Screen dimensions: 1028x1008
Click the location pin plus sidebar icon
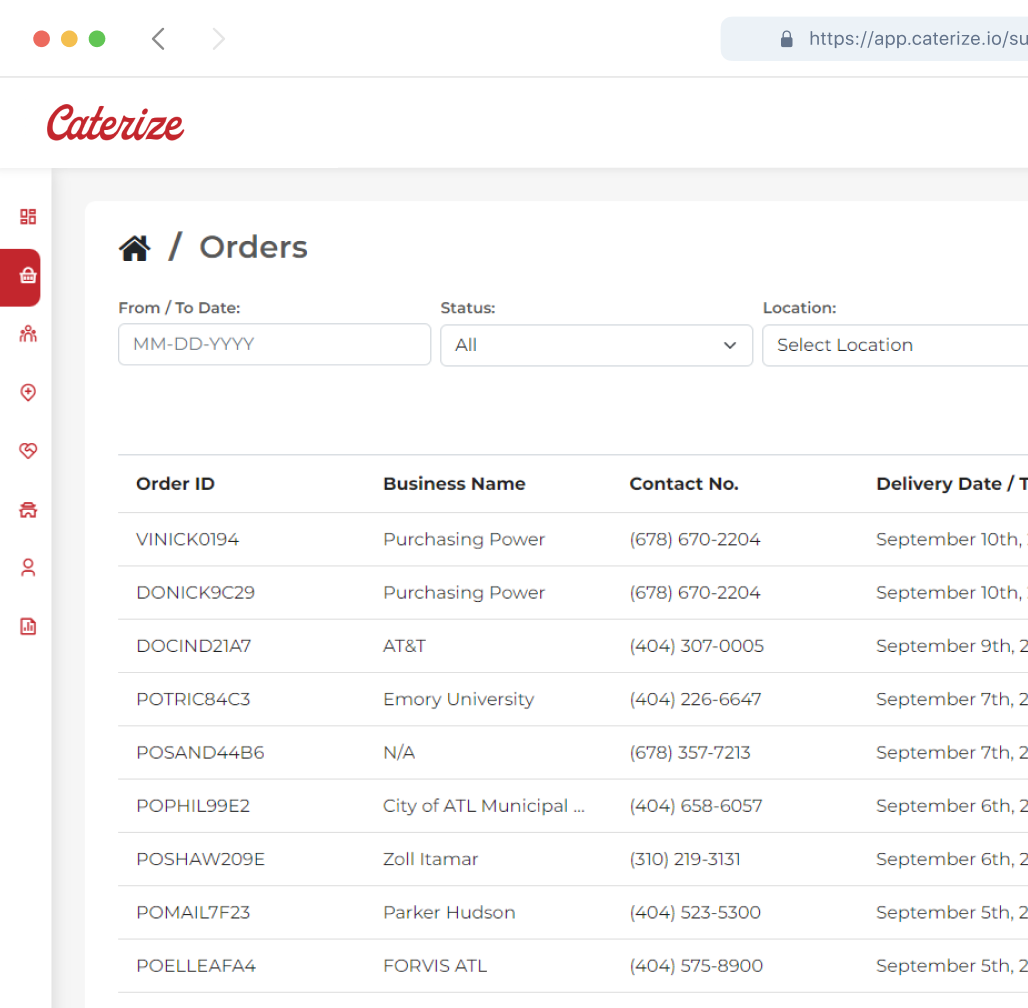28,393
